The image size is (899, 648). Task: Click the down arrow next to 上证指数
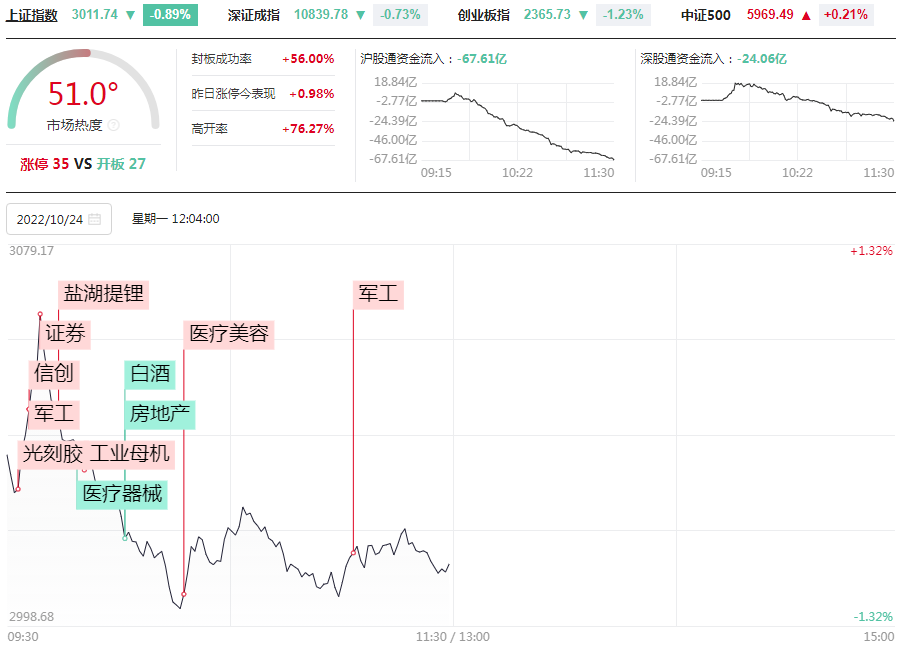pyautogui.click(x=130, y=15)
